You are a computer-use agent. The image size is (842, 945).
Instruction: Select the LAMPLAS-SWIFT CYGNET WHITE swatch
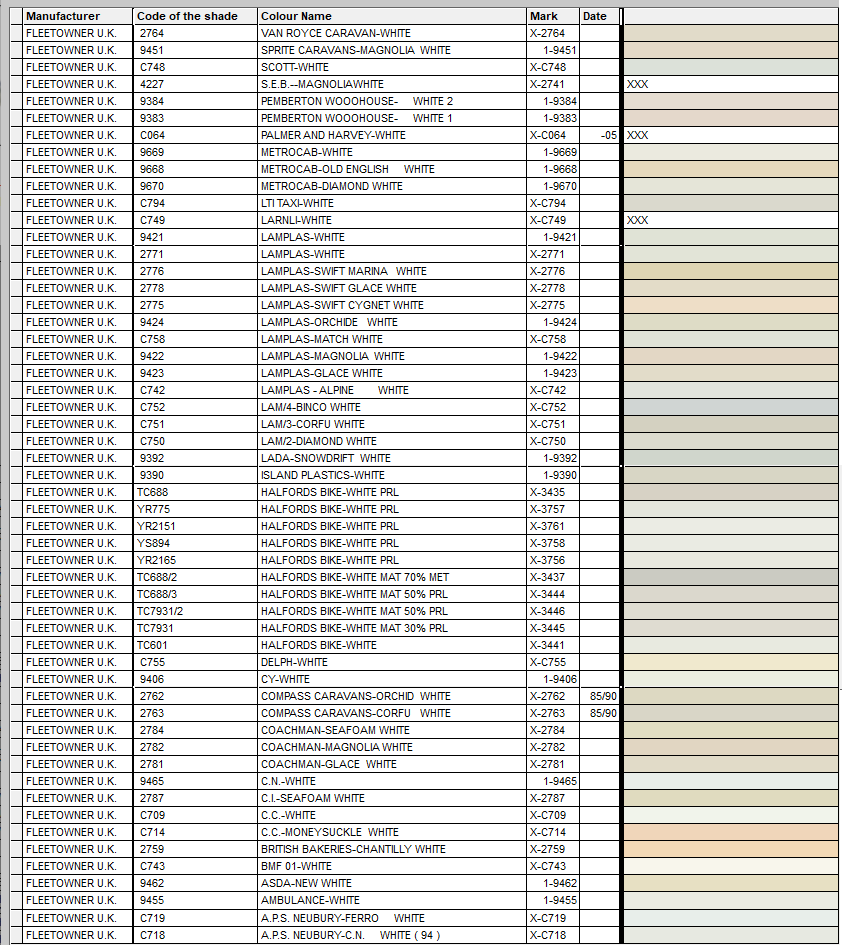coord(731,305)
